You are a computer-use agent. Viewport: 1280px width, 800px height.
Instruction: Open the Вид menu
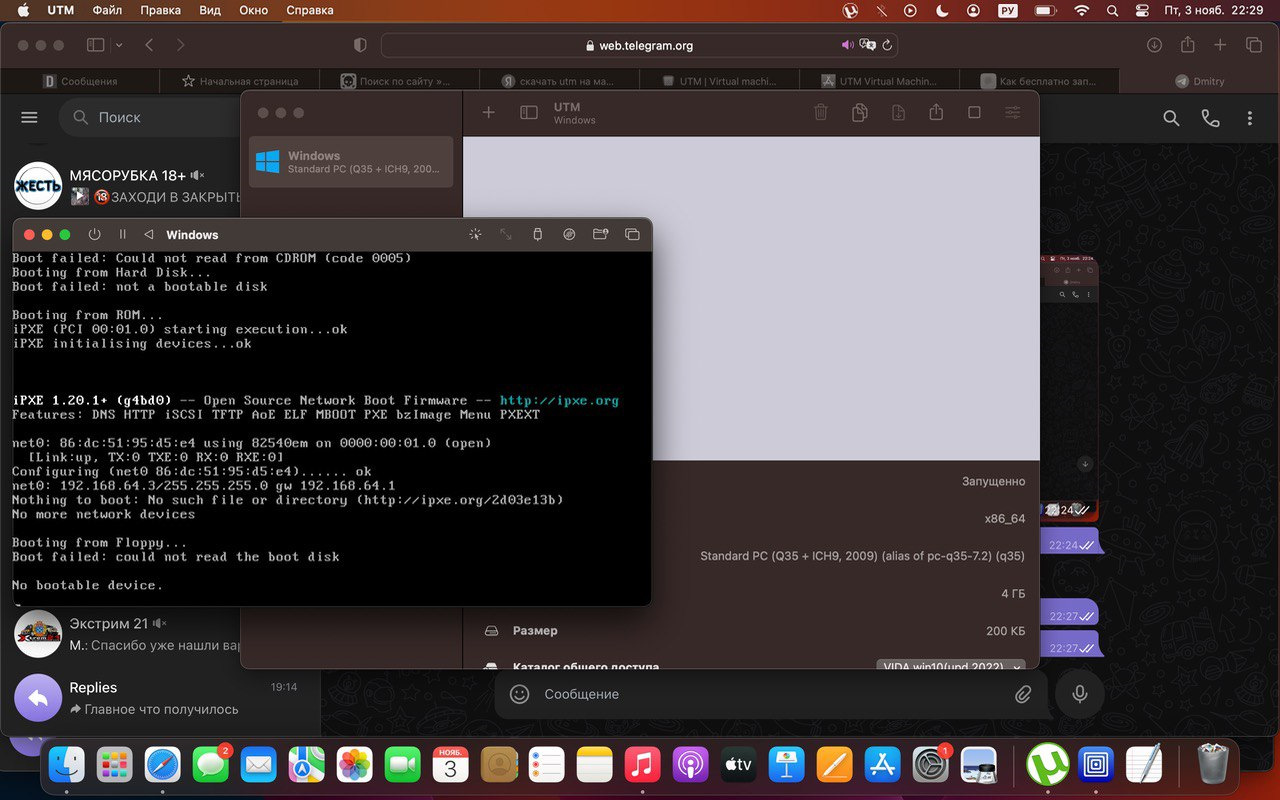pyautogui.click(x=210, y=11)
